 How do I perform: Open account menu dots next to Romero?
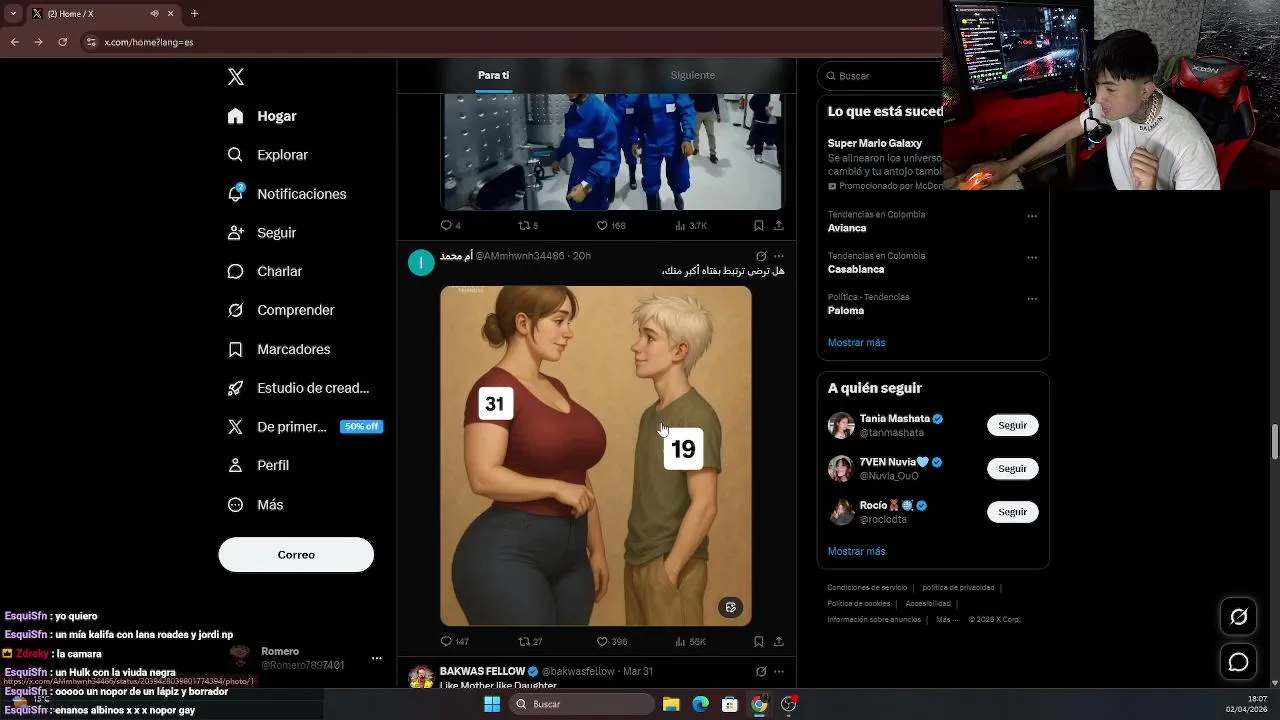(377, 658)
